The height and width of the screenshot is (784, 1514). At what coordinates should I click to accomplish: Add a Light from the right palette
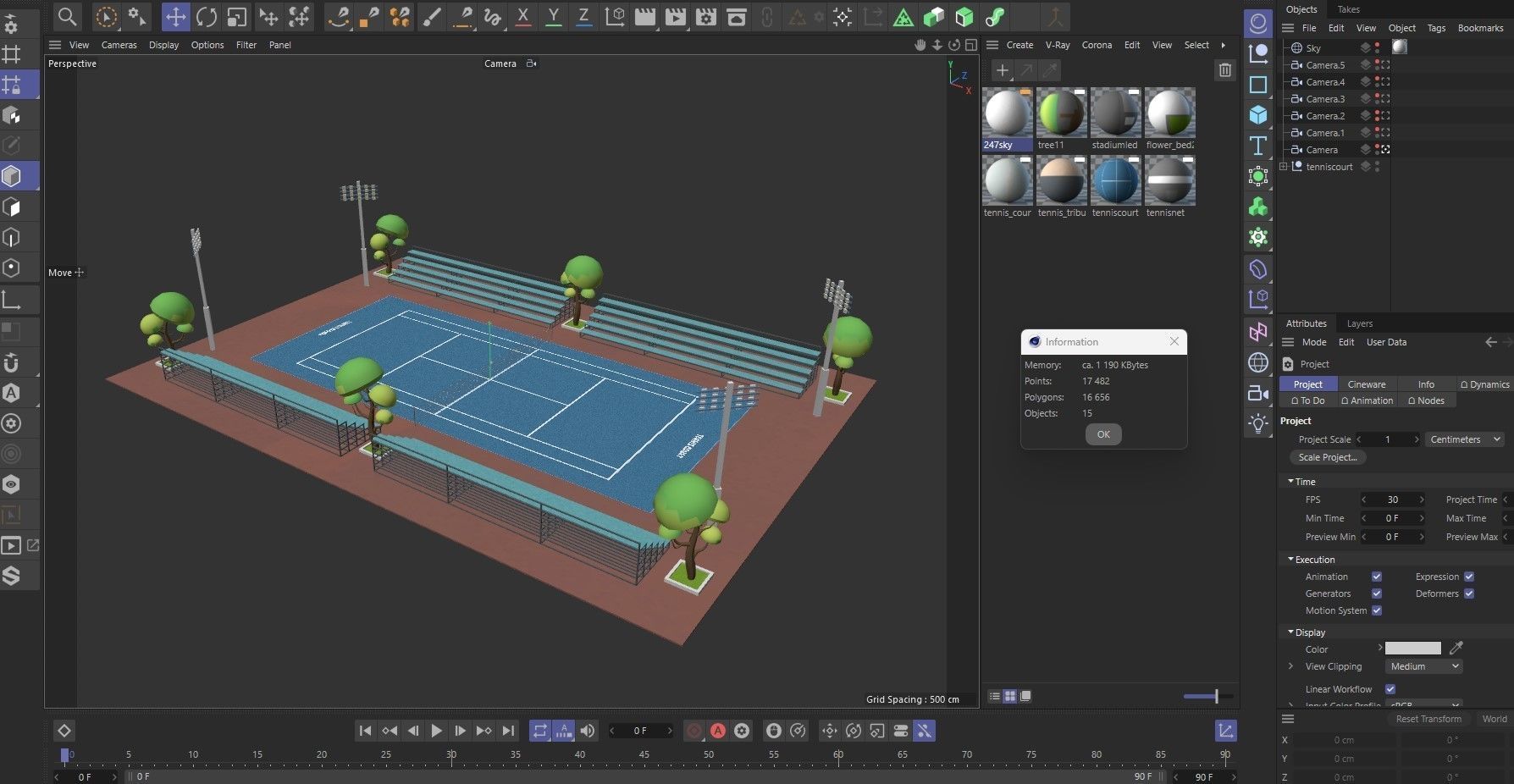[1258, 423]
